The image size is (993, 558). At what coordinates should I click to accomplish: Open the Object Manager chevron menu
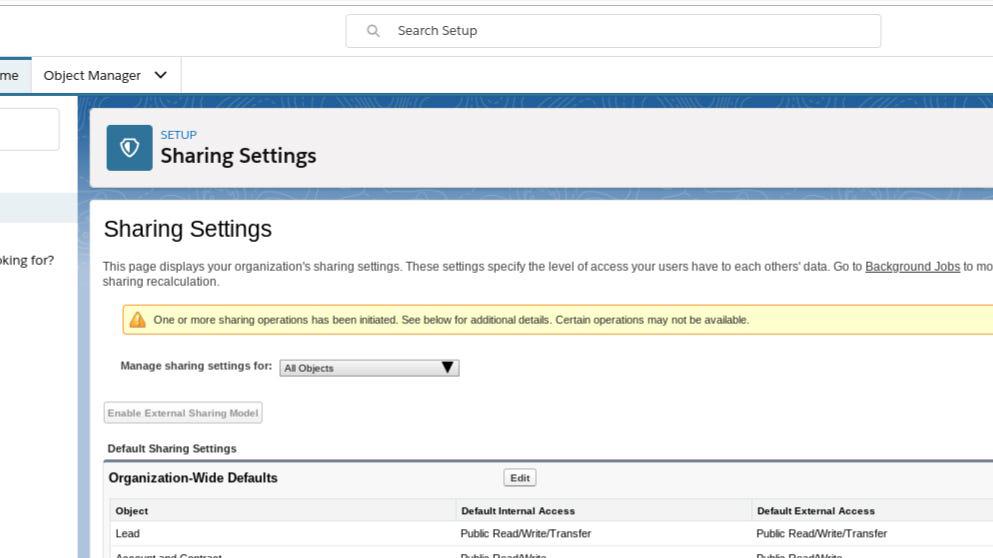point(161,75)
